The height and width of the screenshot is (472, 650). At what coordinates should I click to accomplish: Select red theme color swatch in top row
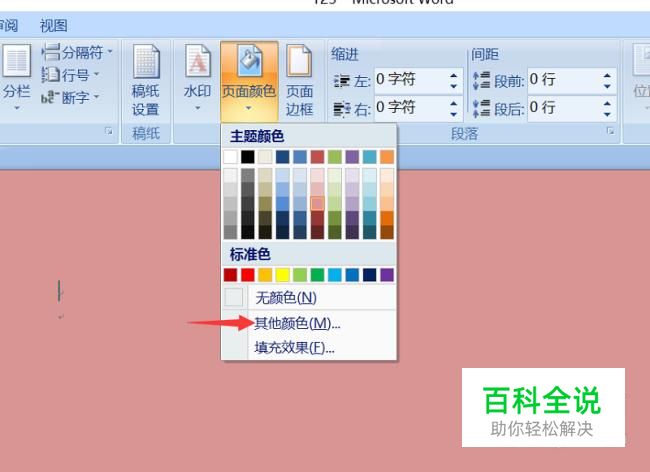(317, 157)
